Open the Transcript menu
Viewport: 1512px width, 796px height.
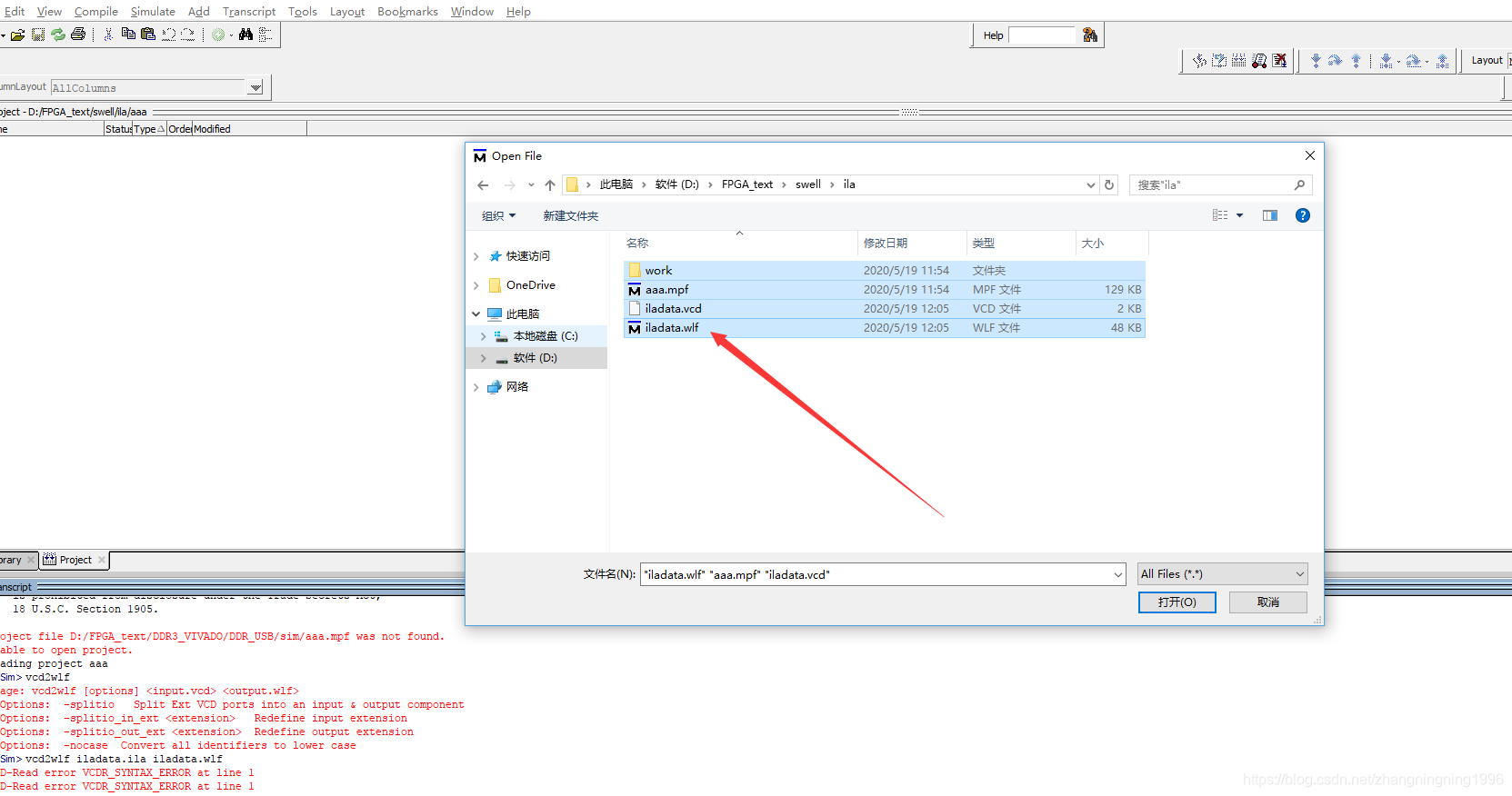point(249,12)
